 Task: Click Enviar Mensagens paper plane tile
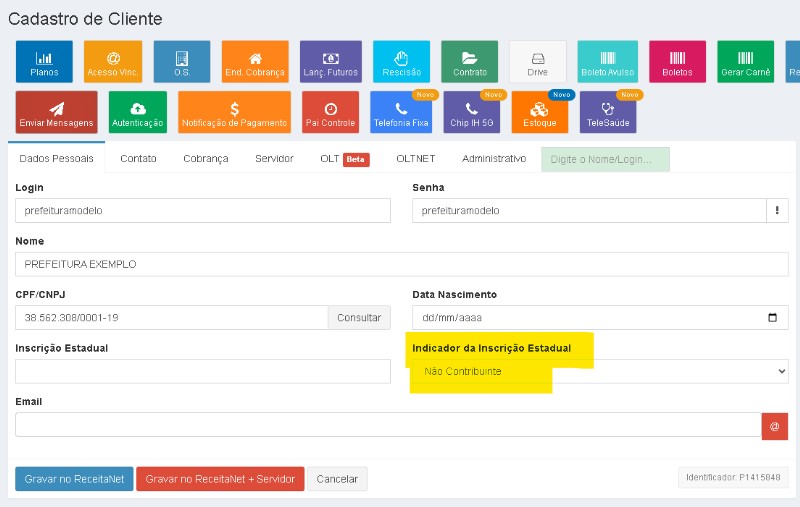[57, 112]
